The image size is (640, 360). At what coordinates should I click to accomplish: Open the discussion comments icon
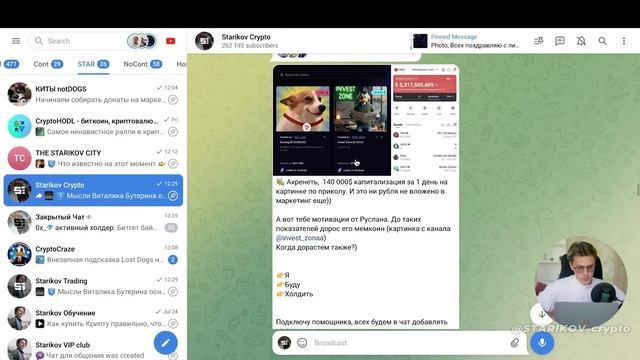(560, 41)
